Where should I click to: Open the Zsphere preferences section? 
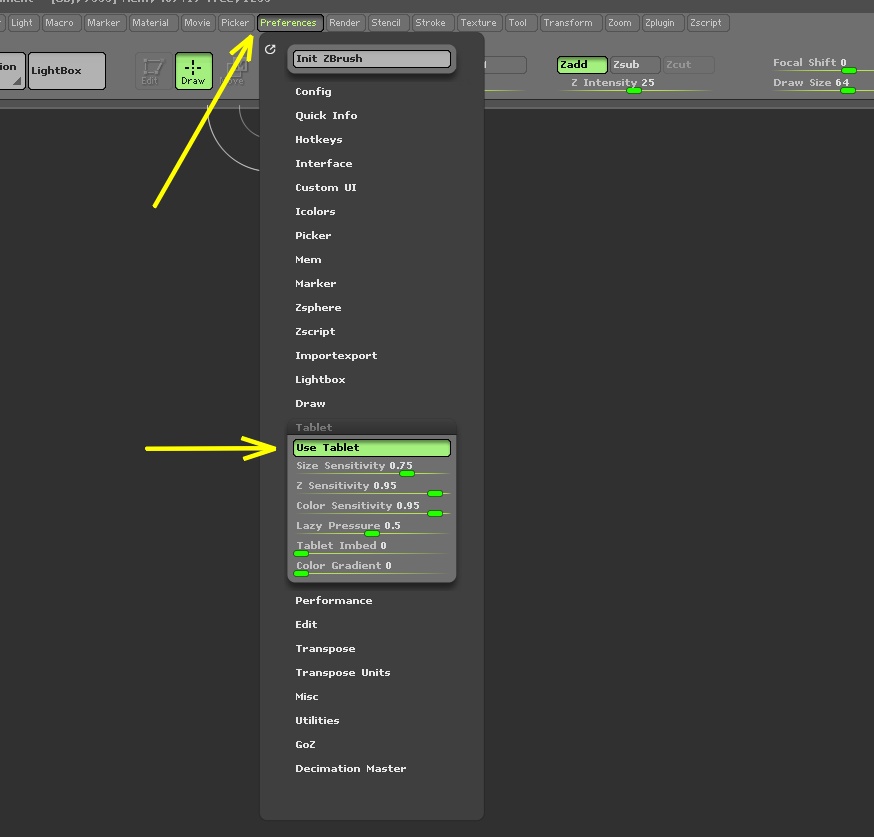318,307
